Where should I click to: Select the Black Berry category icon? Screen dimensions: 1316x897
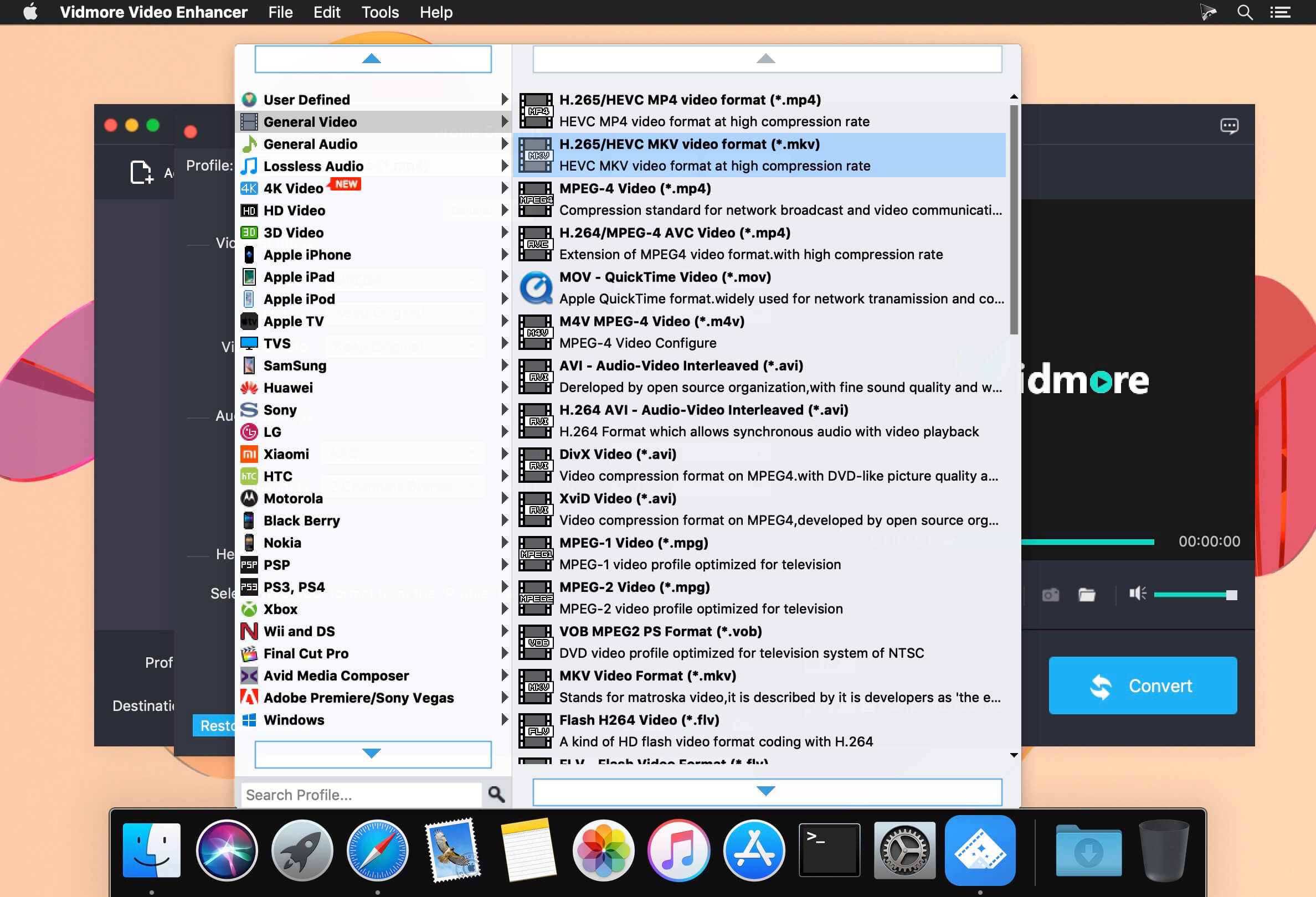coord(249,520)
